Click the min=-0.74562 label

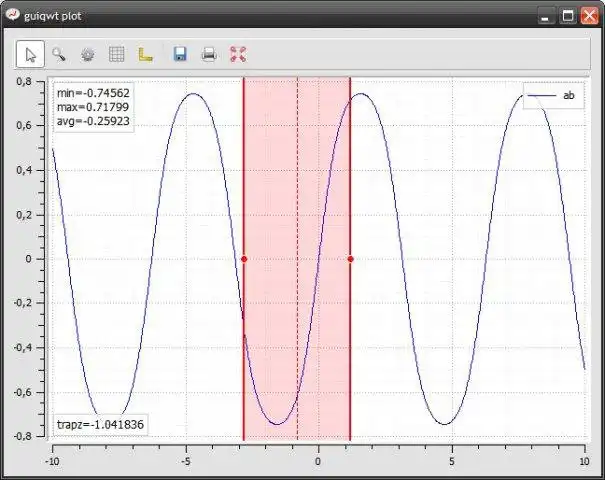tap(93, 93)
